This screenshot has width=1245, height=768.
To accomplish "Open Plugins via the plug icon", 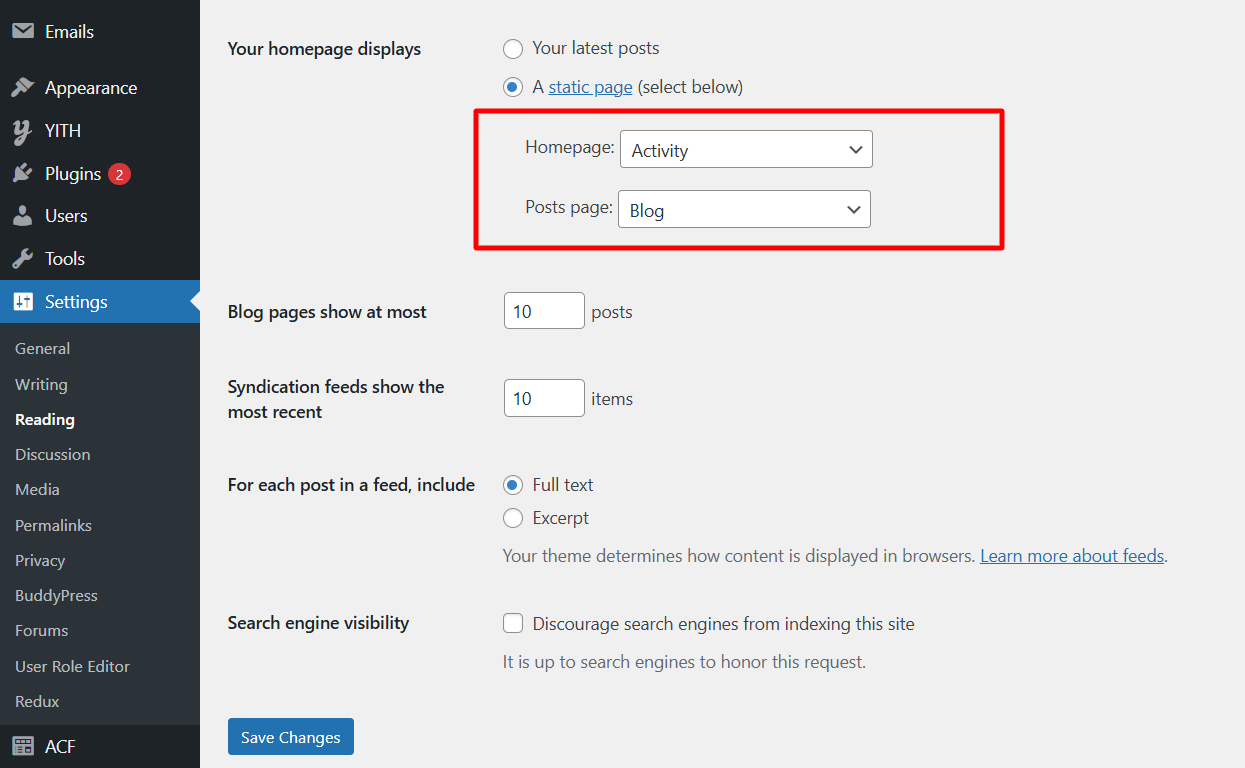I will tap(22, 174).
